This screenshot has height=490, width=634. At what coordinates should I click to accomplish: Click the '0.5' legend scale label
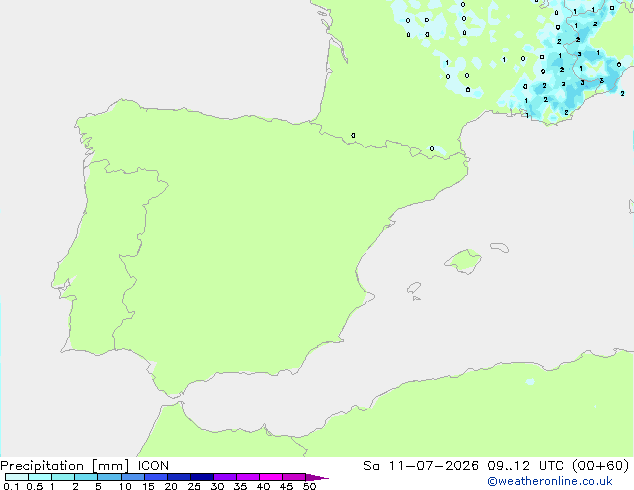coord(35,486)
